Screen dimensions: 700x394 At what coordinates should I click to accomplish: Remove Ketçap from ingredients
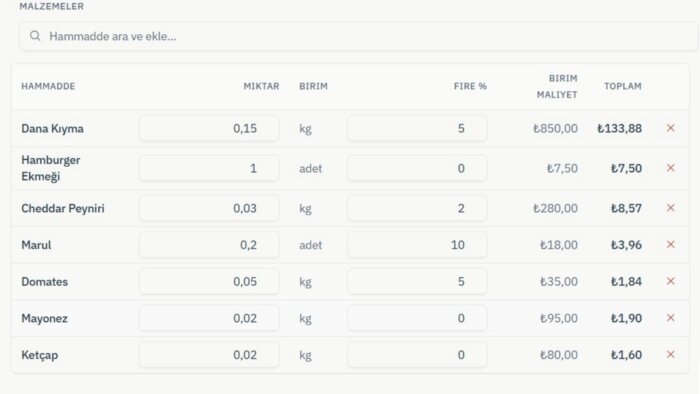pos(671,354)
